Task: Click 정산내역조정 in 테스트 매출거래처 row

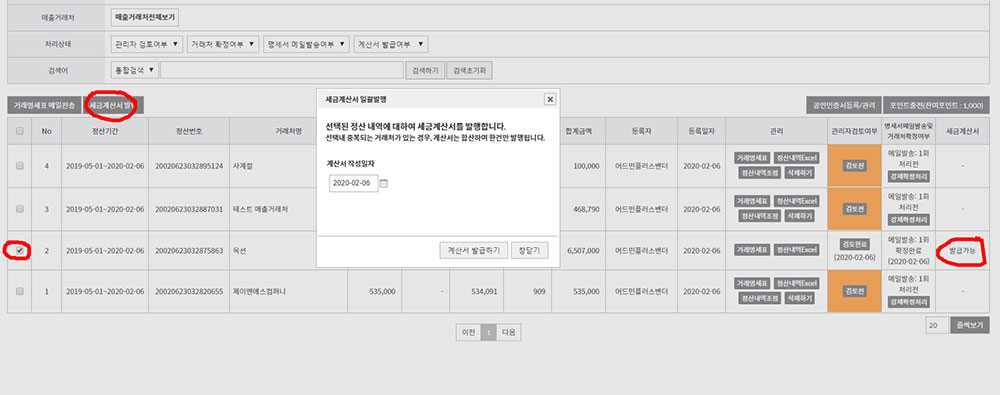Action: (x=759, y=216)
